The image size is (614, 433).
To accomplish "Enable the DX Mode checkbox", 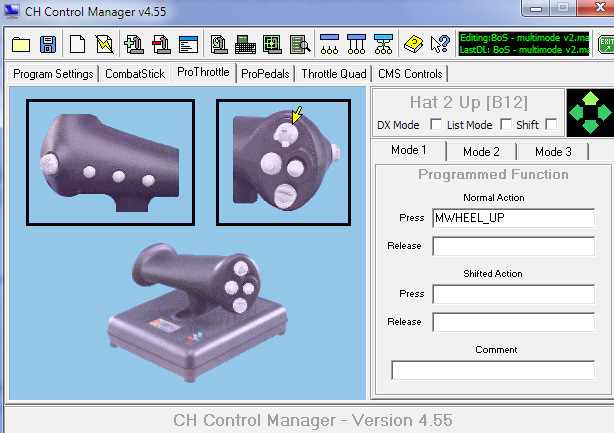I will click(x=436, y=124).
